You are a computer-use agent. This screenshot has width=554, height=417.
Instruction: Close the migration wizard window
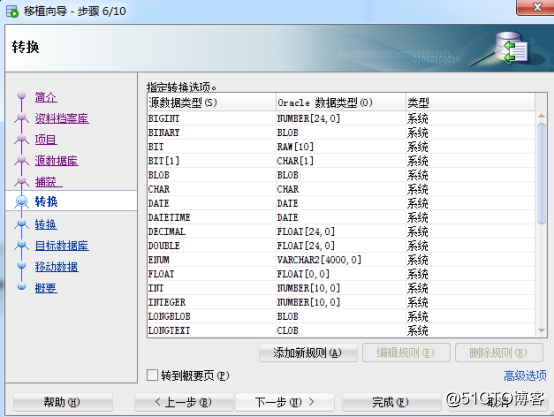point(536,7)
